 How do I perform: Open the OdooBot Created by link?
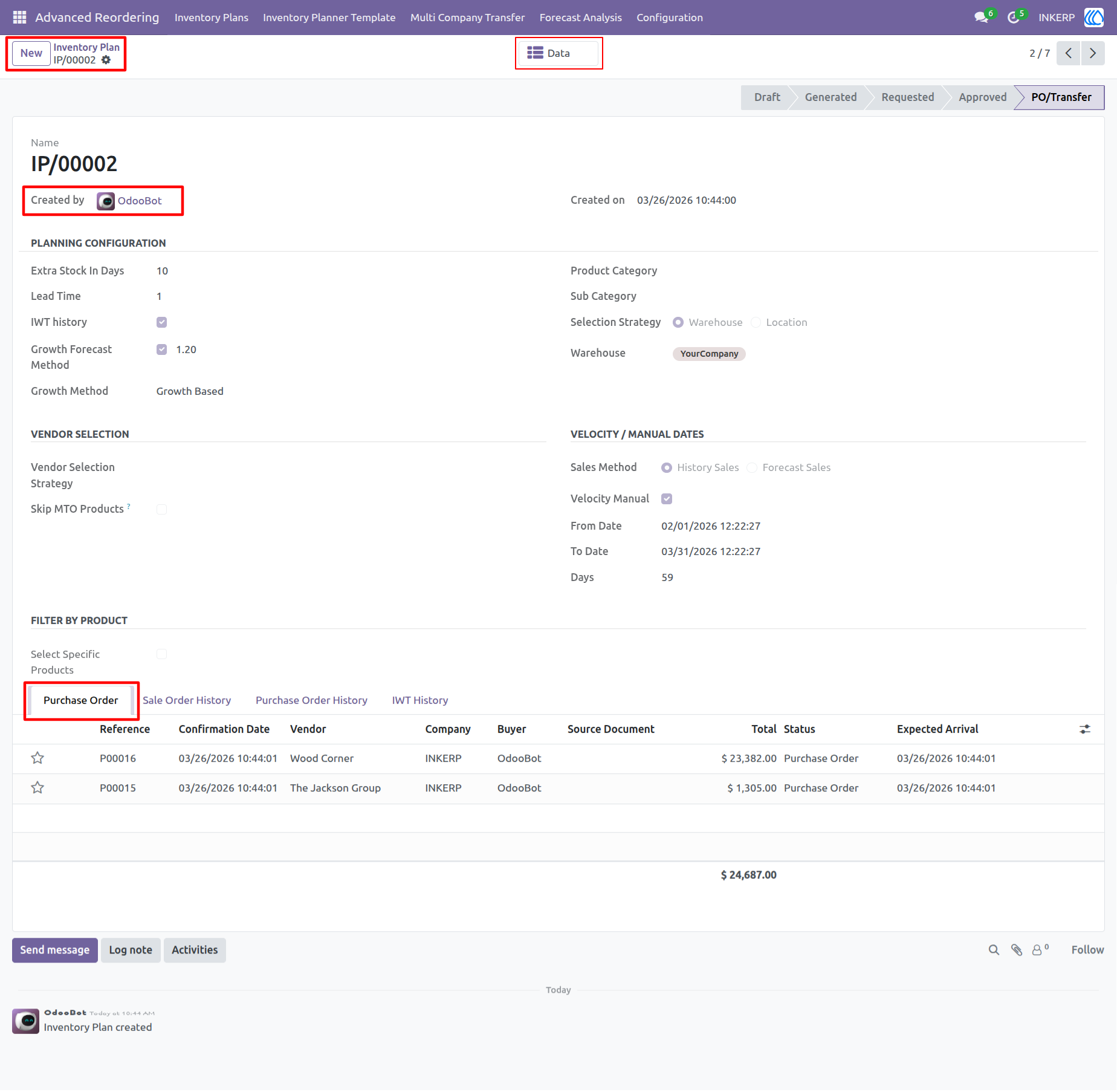coord(140,201)
